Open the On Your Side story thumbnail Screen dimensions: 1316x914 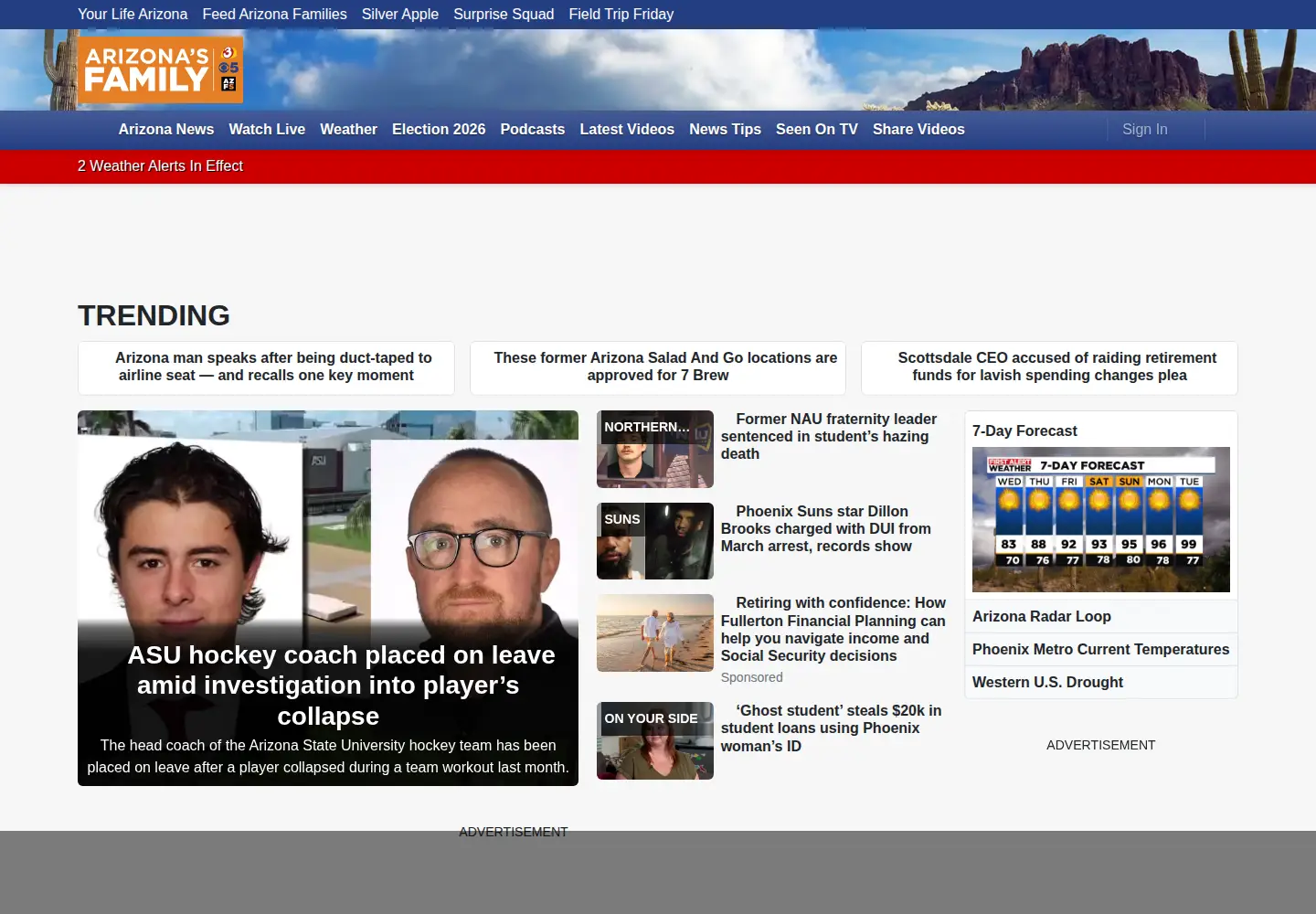[x=655, y=741]
